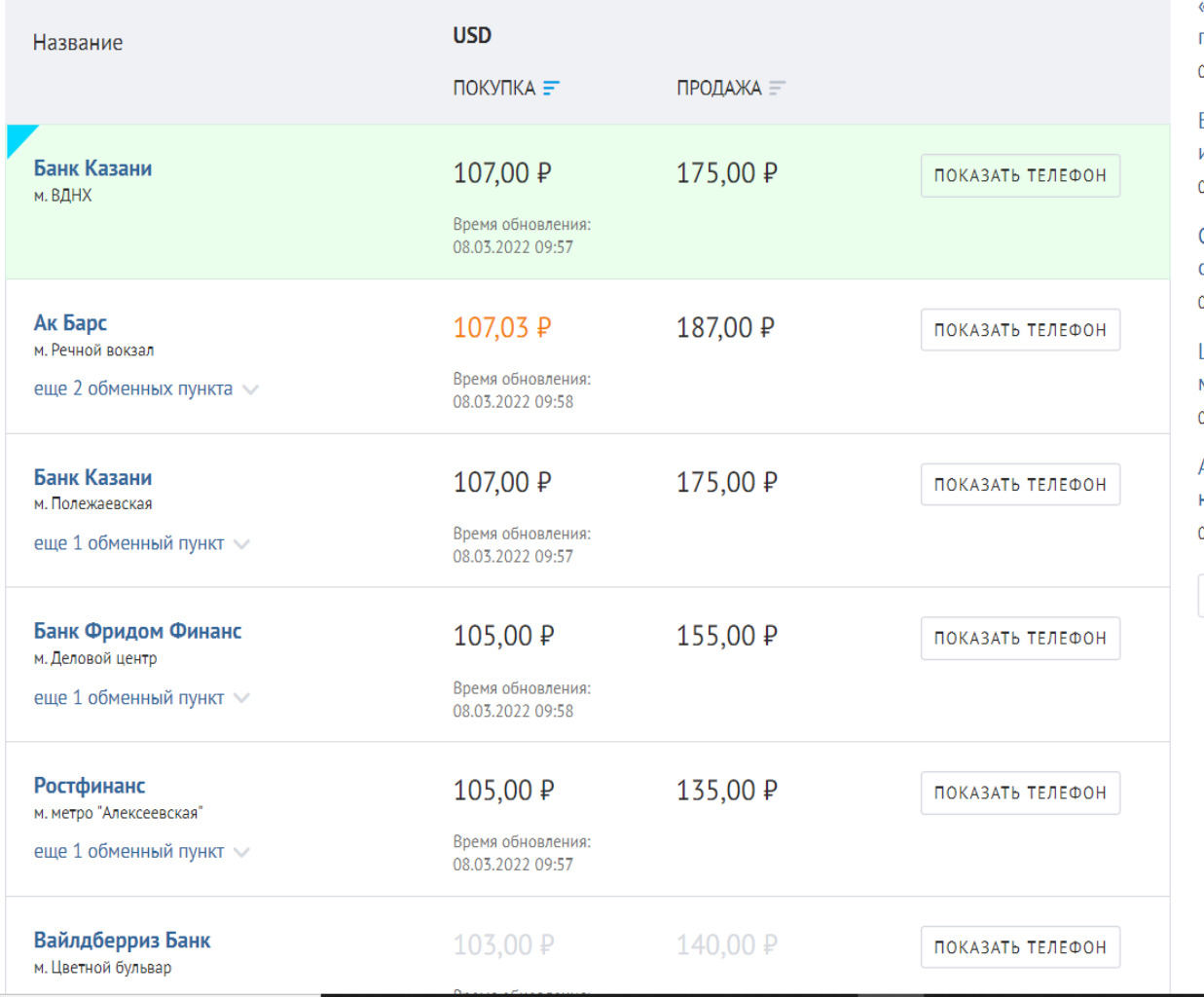Open the Ростфинанс bank link
Image resolution: width=1204 pixels, height=997 pixels.
coord(90,786)
